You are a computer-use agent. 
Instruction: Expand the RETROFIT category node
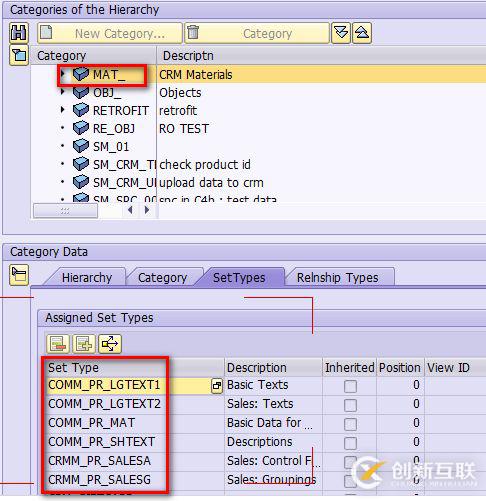pos(62,110)
